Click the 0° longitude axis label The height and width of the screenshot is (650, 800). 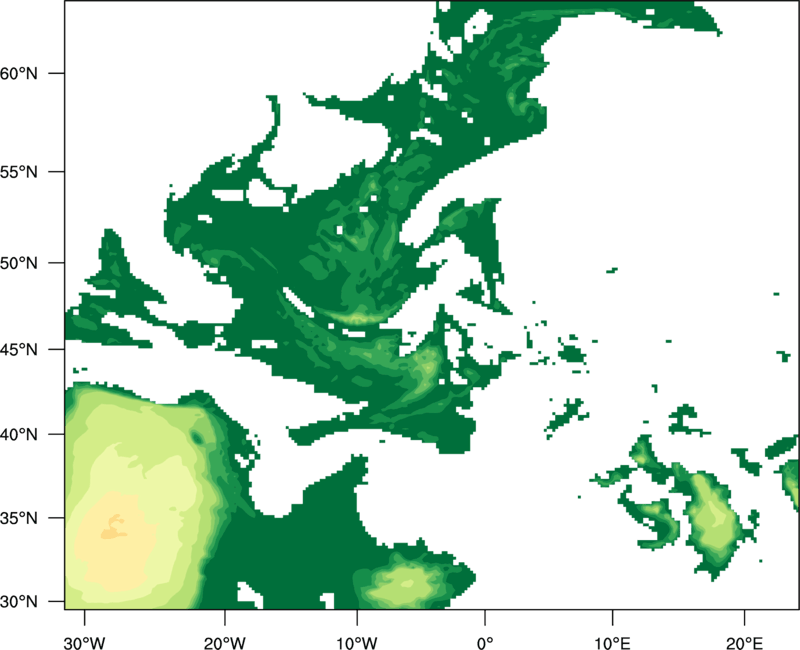pyautogui.click(x=485, y=643)
